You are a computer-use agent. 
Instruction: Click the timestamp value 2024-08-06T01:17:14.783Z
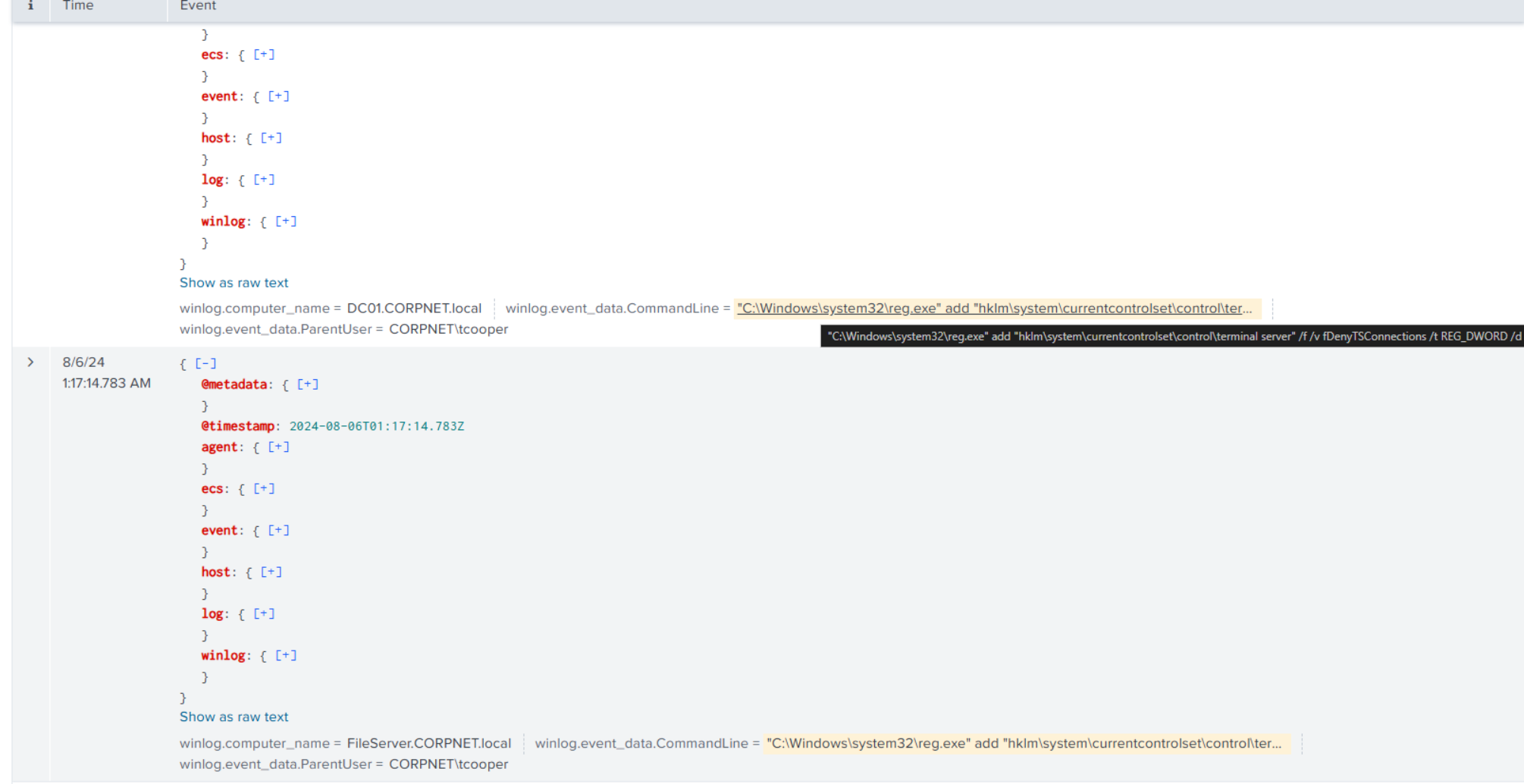point(377,426)
